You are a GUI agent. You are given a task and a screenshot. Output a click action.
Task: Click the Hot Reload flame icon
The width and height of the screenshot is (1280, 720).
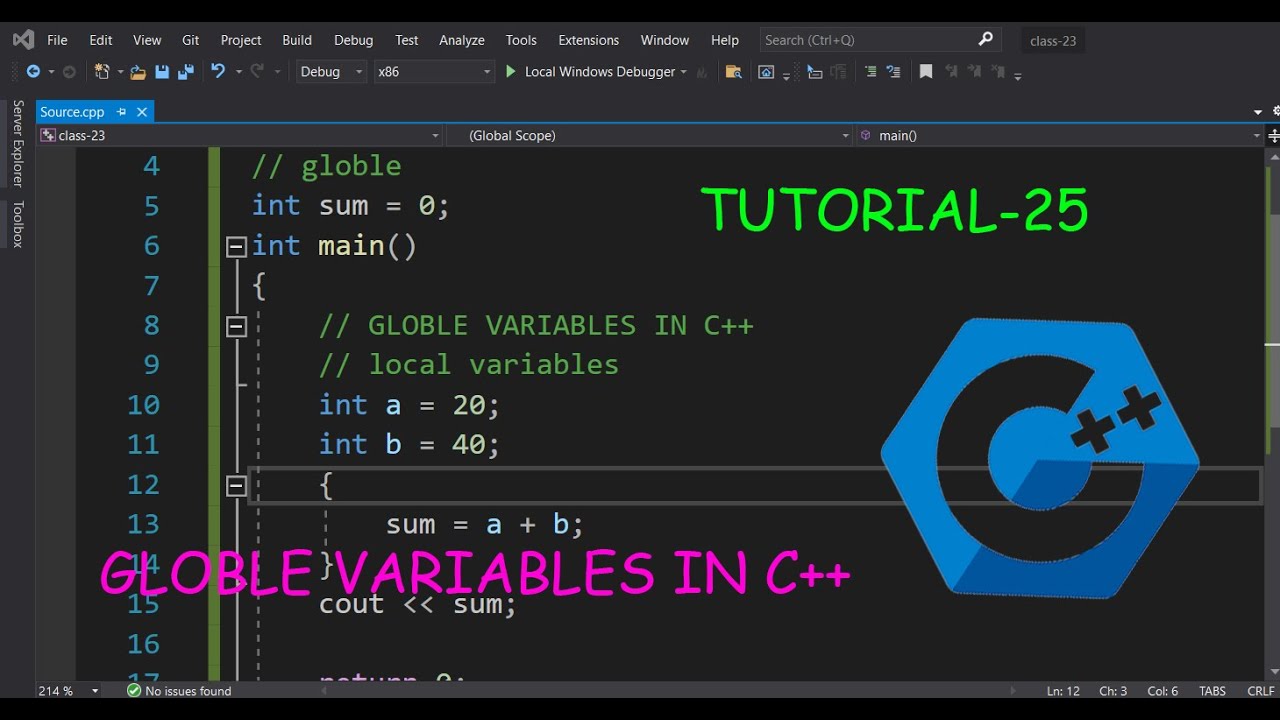coord(702,73)
